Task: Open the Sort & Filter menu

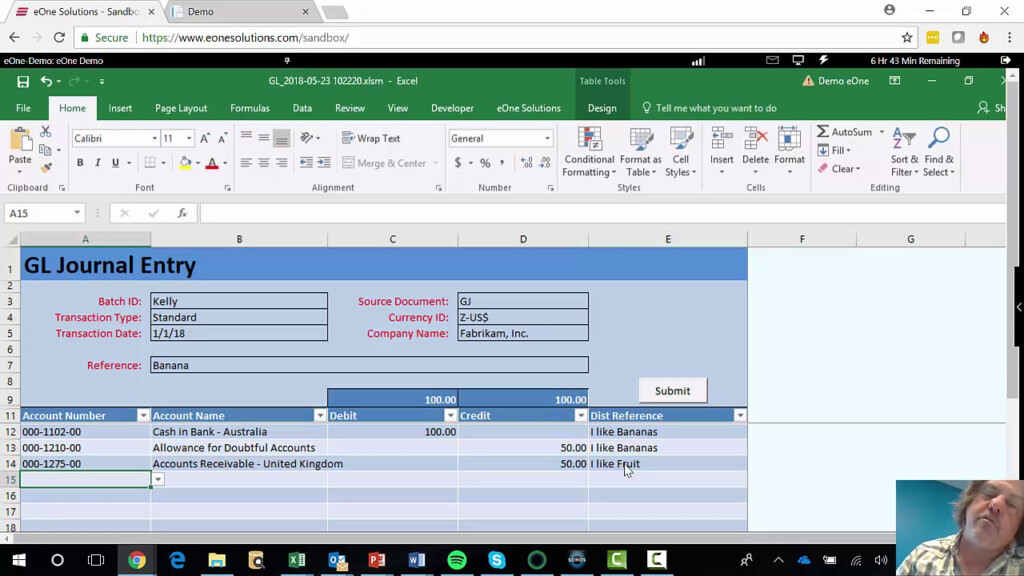Action: click(904, 152)
